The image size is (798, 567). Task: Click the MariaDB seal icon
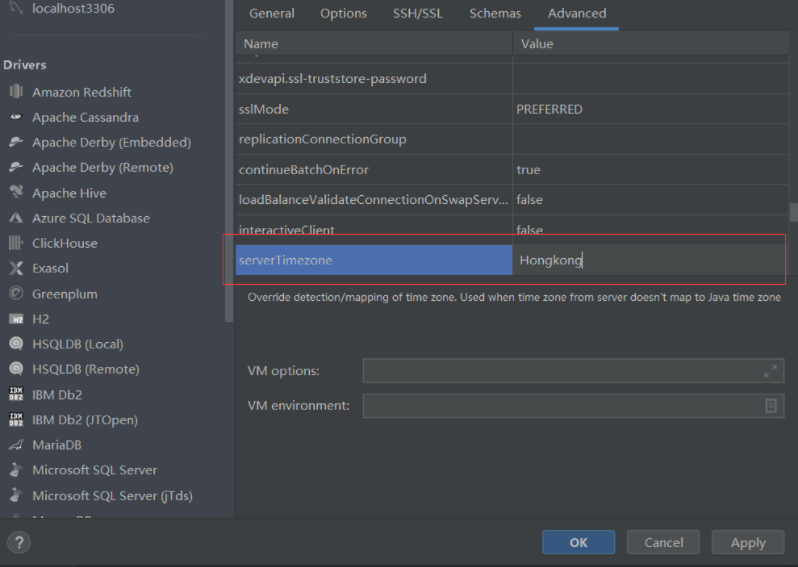click(16, 445)
